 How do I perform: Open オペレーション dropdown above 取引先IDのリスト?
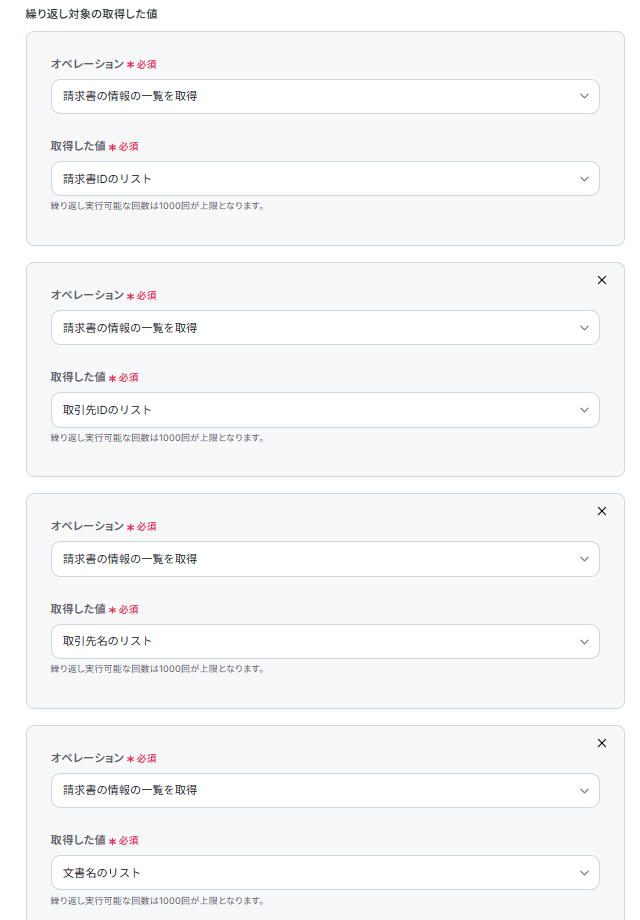coord(325,328)
